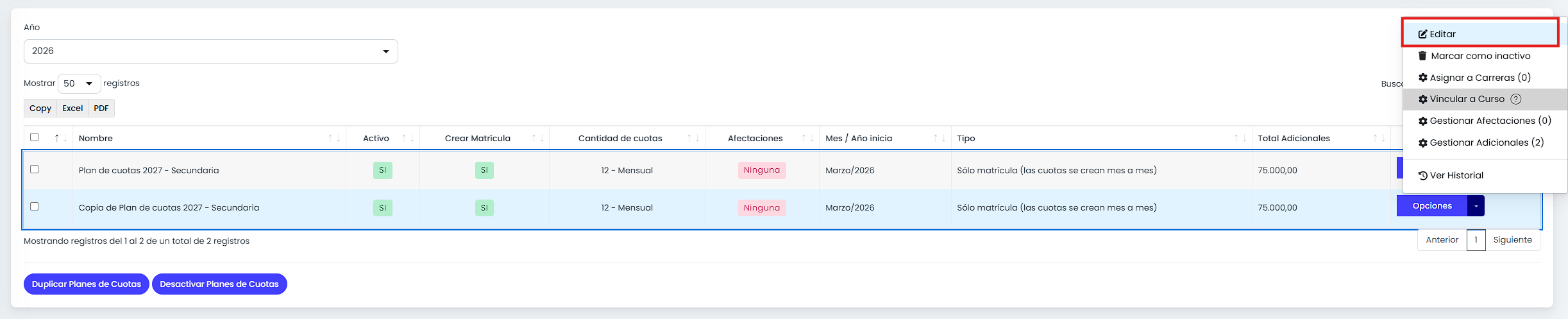Image resolution: width=1568 pixels, height=319 pixels.
Task: Click gear icon beside Asignar a Carreras
Action: (x=1422, y=78)
